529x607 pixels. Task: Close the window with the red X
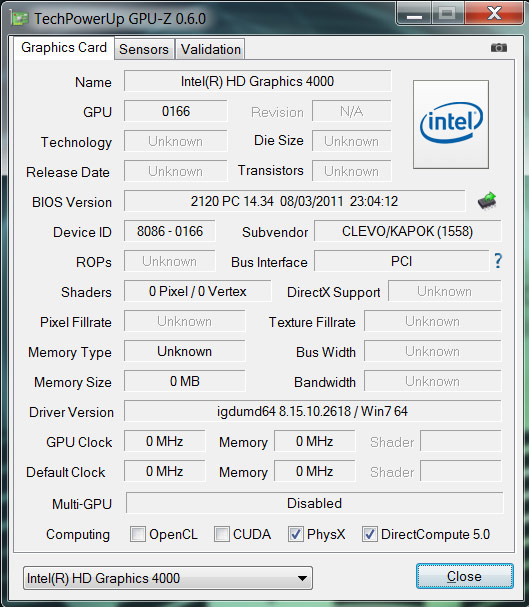[494, 13]
